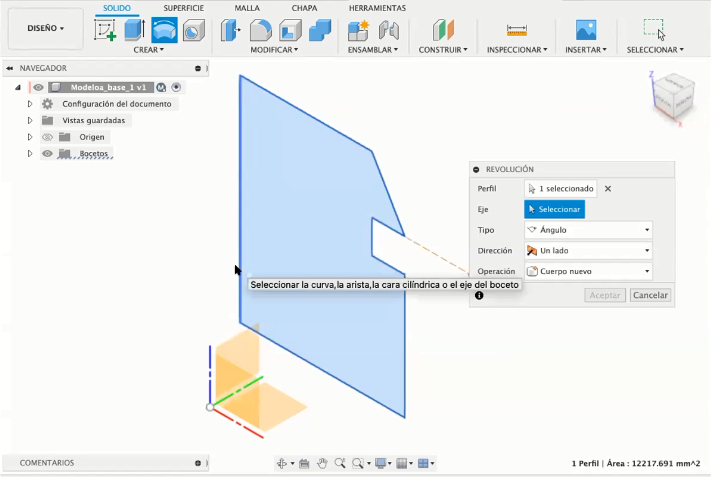This screenshot has height=477, width=711.
Task: Click the Select window tool icon
Action: click(654, 30)
